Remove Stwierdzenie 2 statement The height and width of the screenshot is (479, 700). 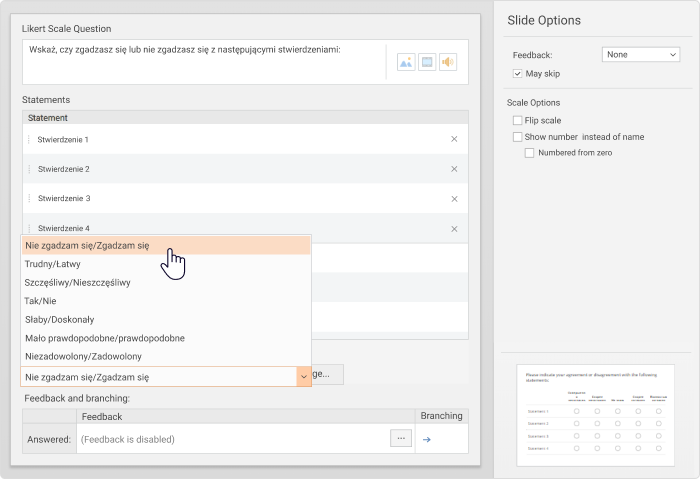[454, 169]
